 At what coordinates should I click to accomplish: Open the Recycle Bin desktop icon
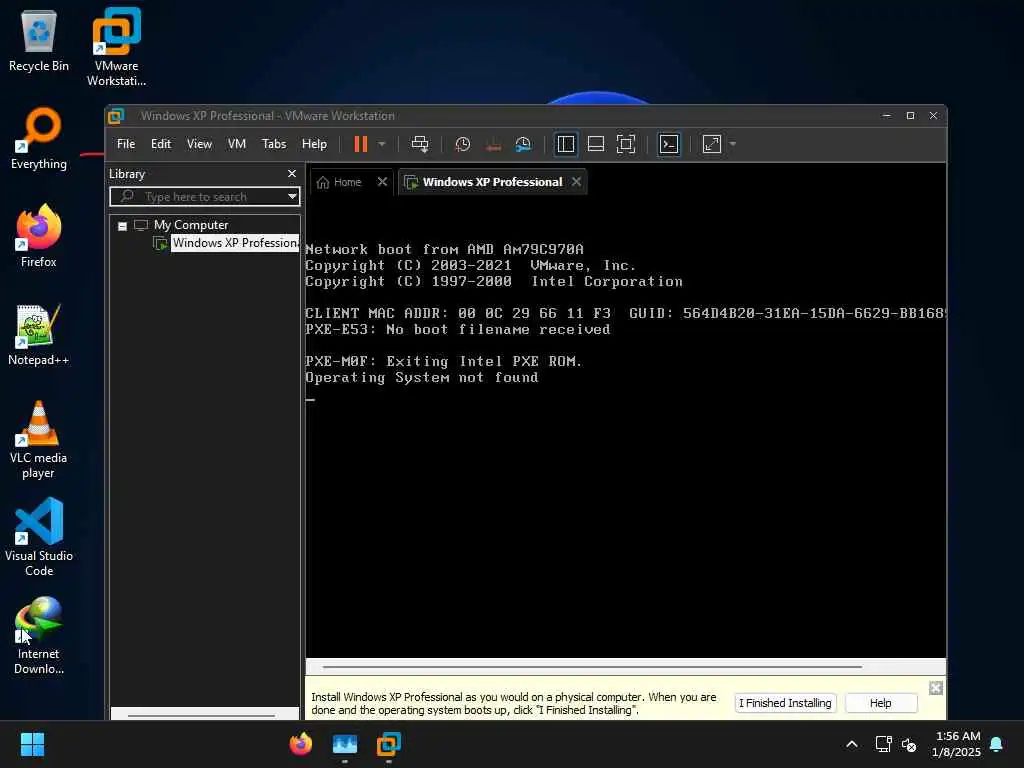(x=39, y=41)
